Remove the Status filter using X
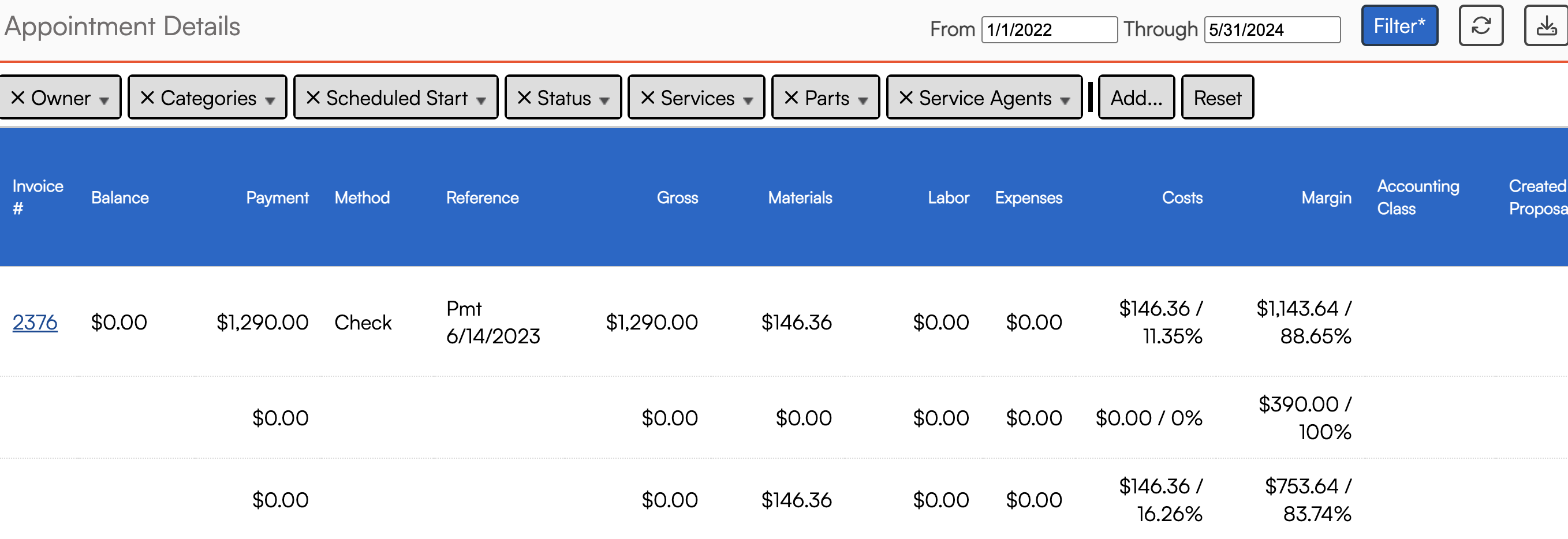Viewport: 1568px width, 539px height. click(x=524, y=98)
